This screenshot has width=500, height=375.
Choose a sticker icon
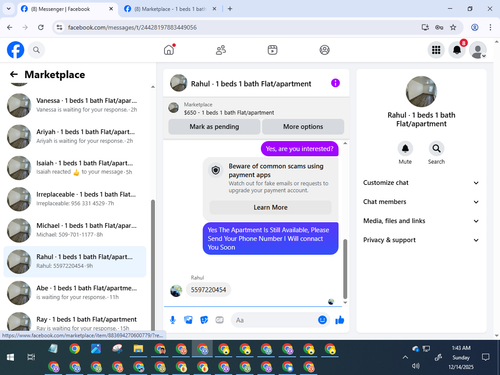(204, 320)
